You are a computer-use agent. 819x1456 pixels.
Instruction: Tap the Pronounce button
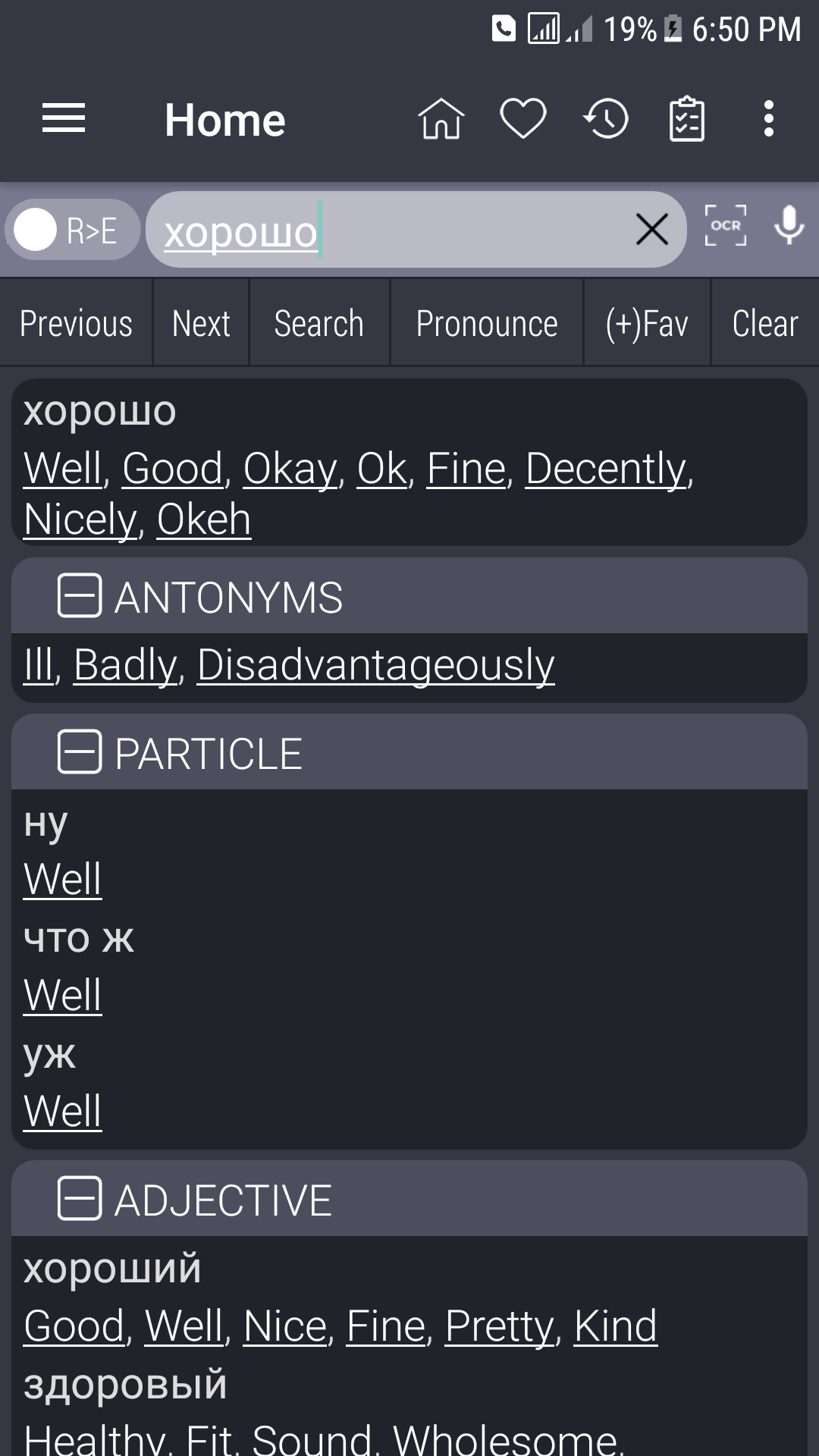click(487, 323)
